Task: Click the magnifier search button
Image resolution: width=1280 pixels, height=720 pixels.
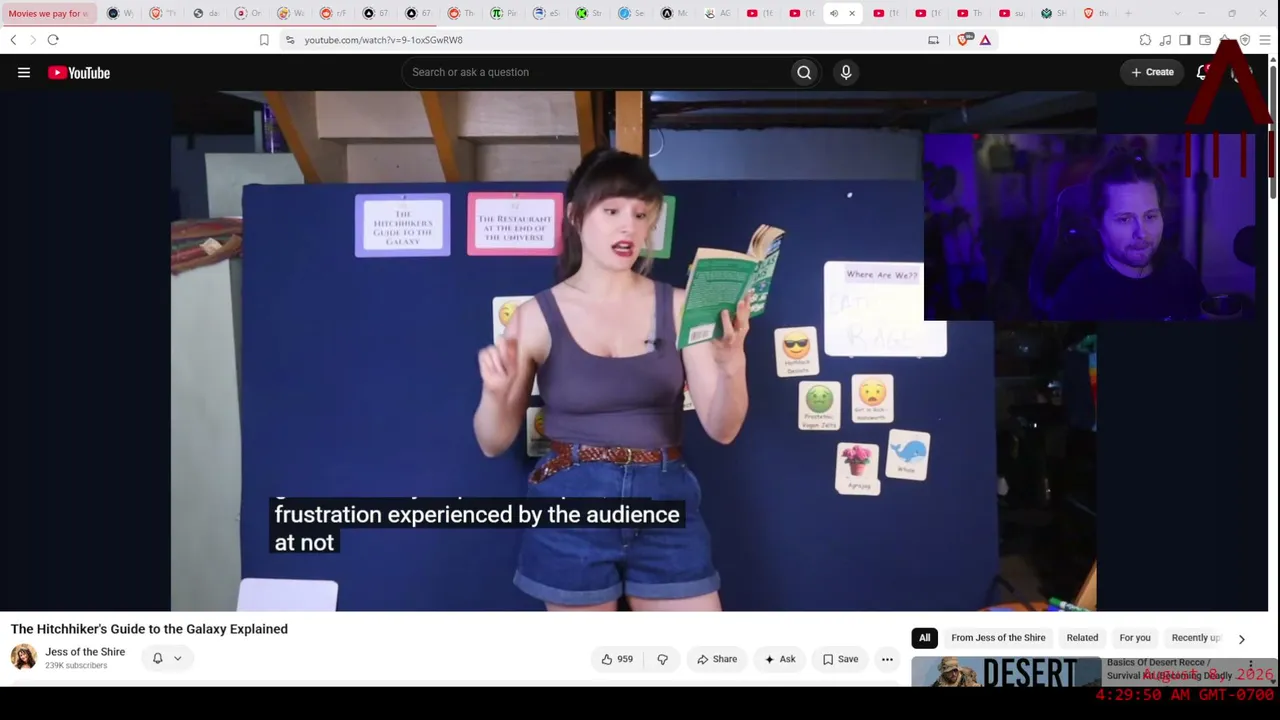Action: click(x=804, y=72)
